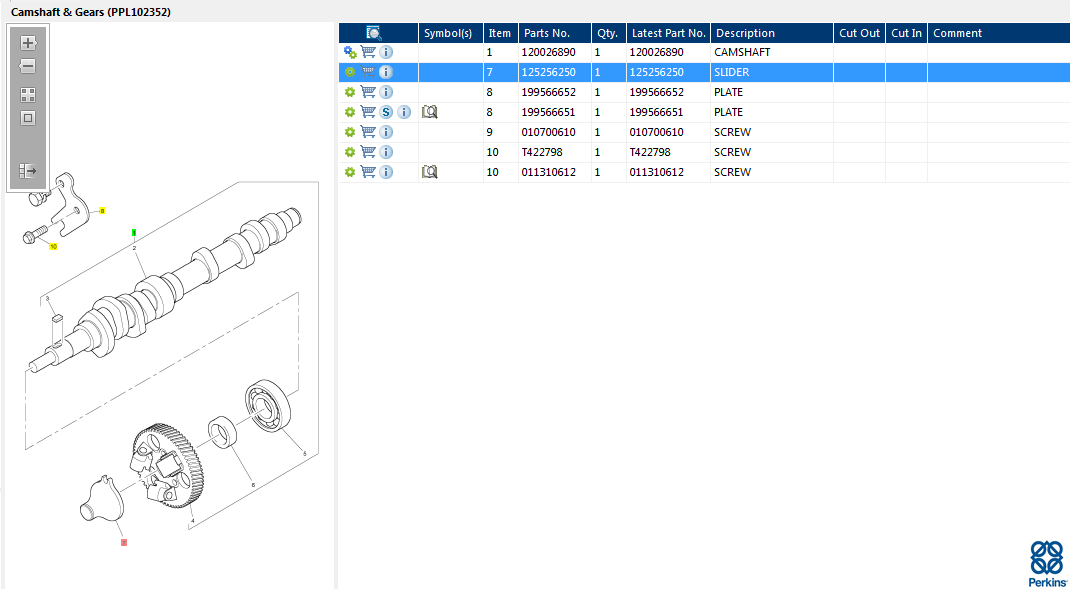Add SLIDER 125256250 to cart
This screenshot has height=589, width=1070.
[368, 72]
